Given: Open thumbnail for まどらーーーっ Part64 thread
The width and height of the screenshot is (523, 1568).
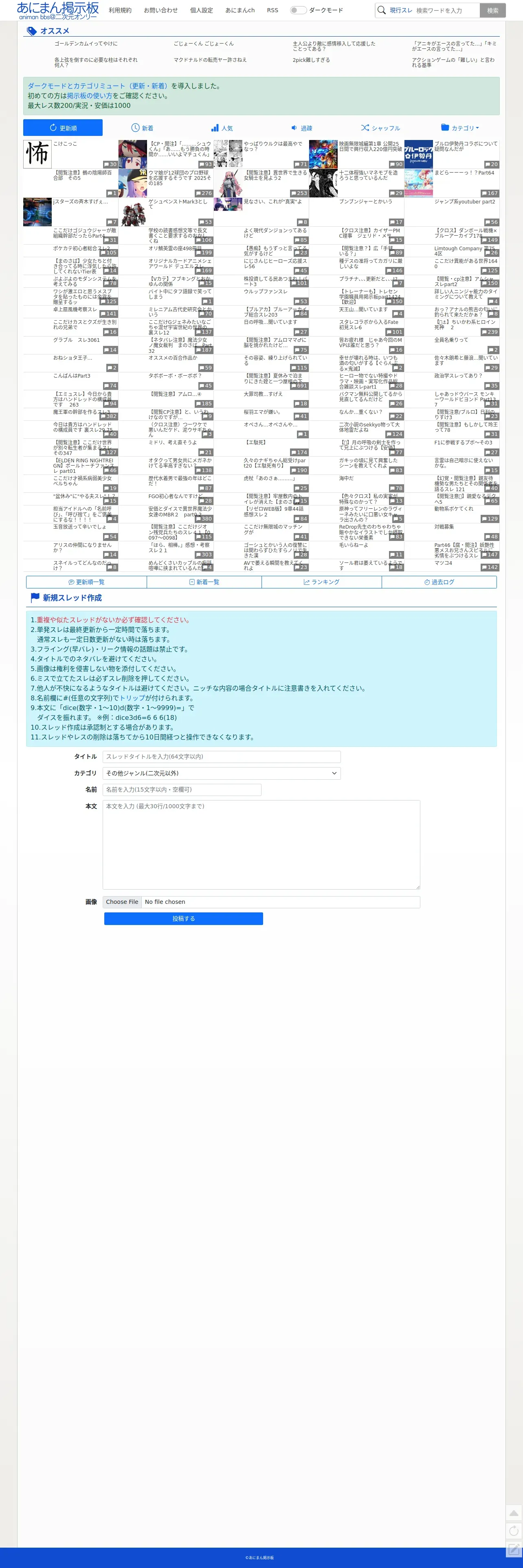Looking at the screenshot, I should [x=419, y=183].
